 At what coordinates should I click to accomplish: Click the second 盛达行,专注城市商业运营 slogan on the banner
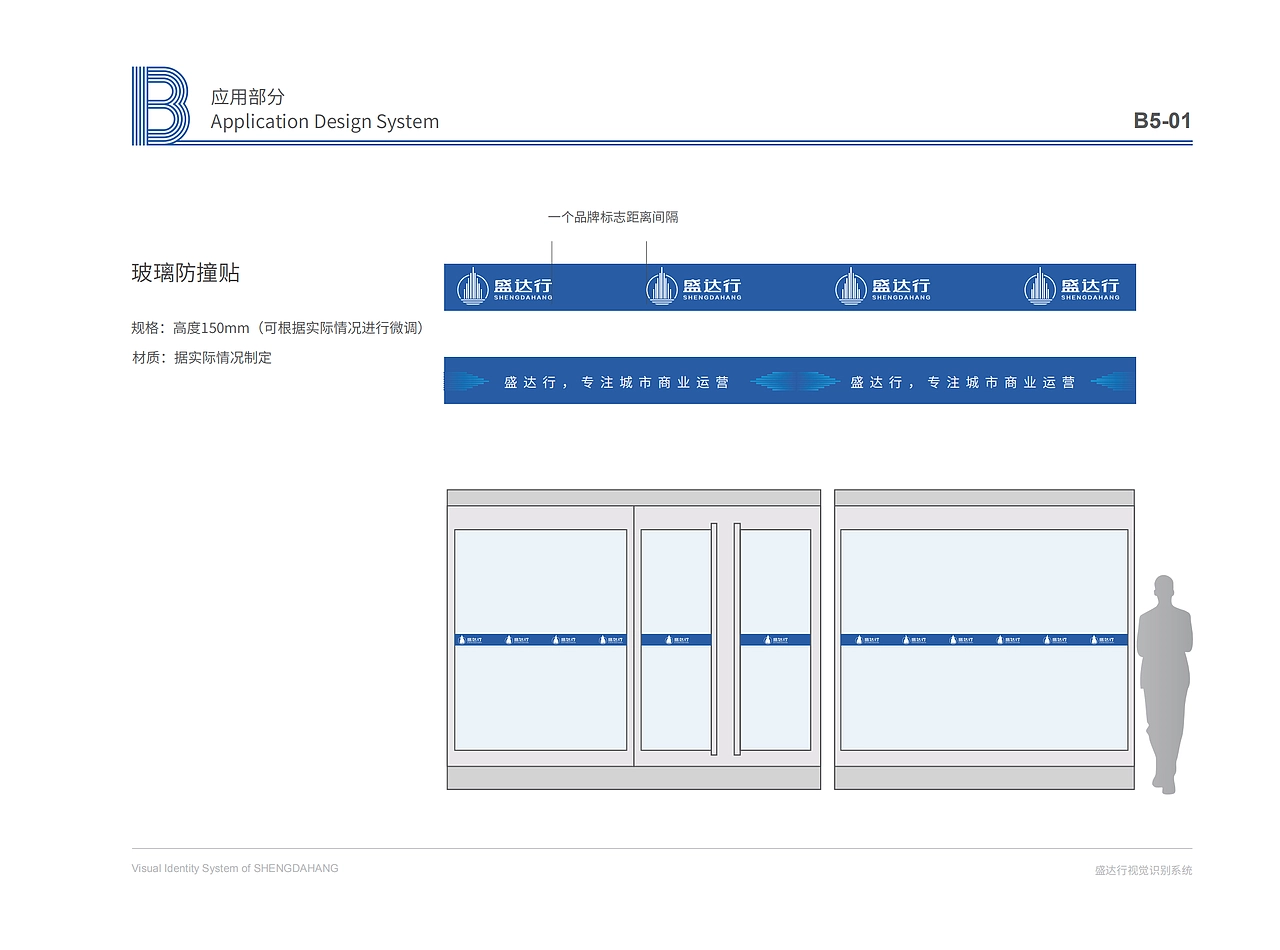[x=963, y=382]
